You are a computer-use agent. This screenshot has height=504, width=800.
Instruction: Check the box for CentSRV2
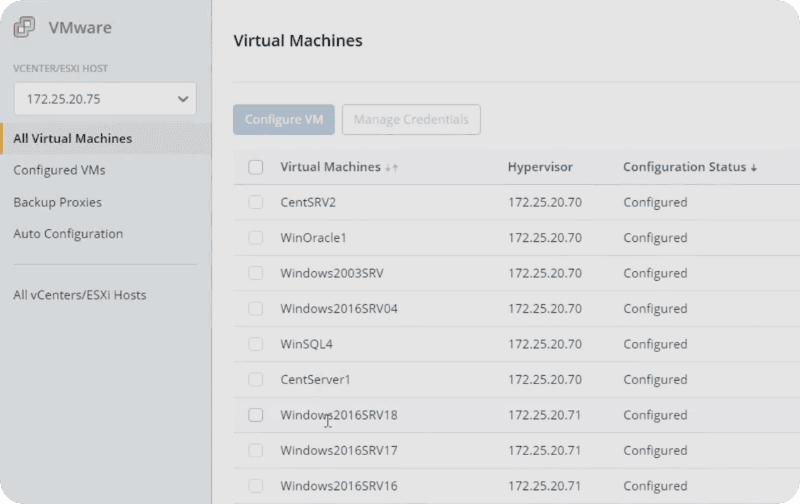pos(256,202)
